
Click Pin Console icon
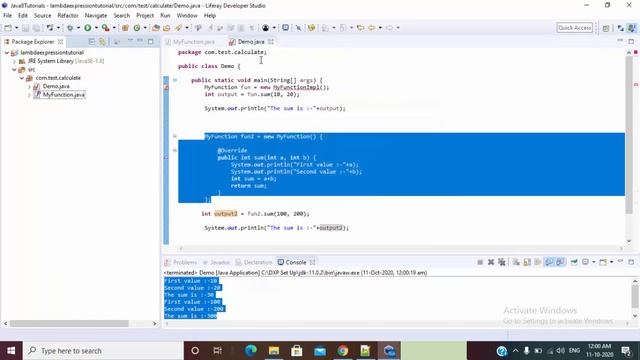point(574,262)
